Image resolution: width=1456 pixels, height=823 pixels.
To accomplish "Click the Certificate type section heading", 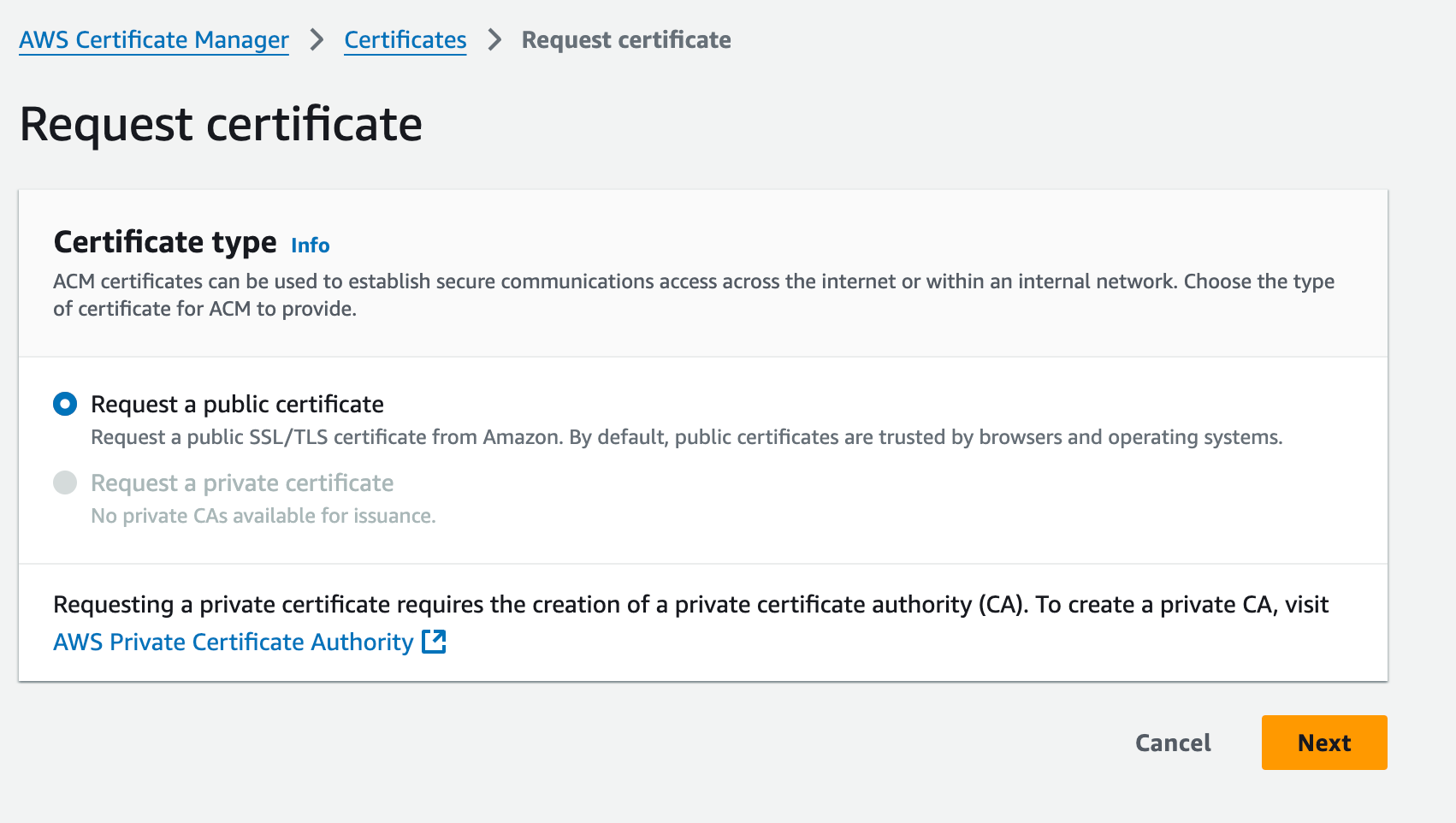I will (x=165, y=243).
